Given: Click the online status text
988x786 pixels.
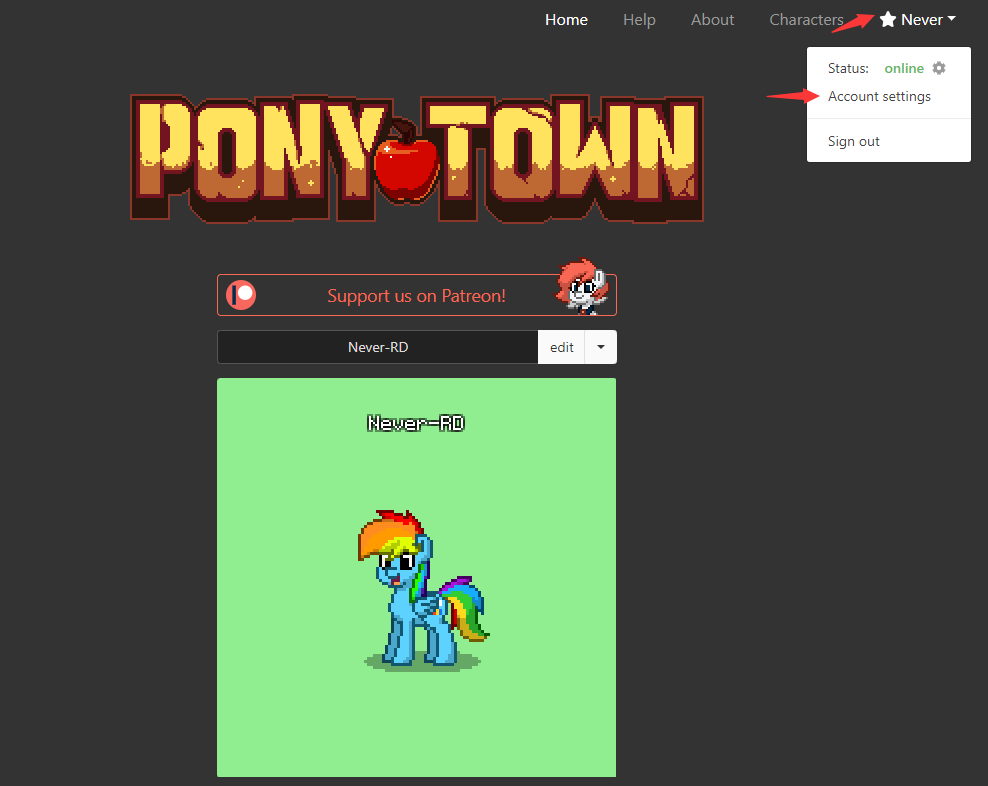Looking at the screenshot, I should tap(904, 68).
